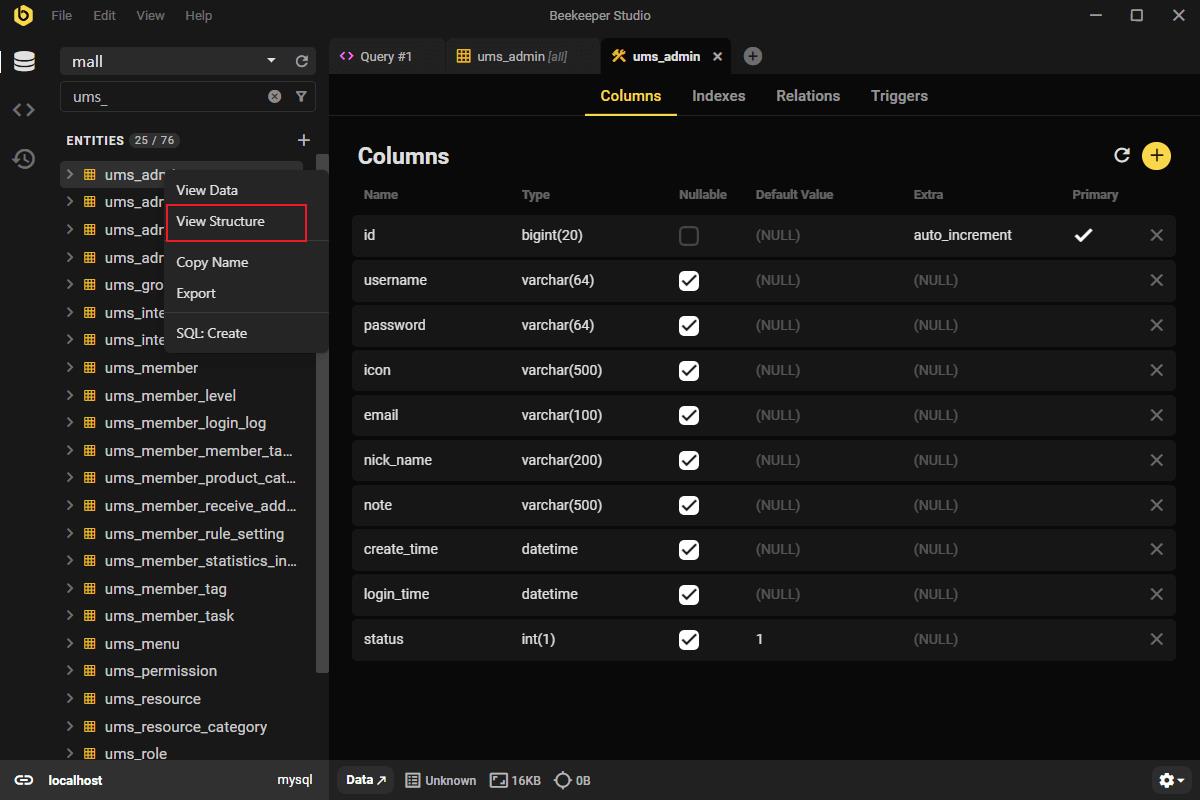Edit the email column type field
Image resolution: width=1200 pixels, height=800 pixels.
tap(562, 415)
